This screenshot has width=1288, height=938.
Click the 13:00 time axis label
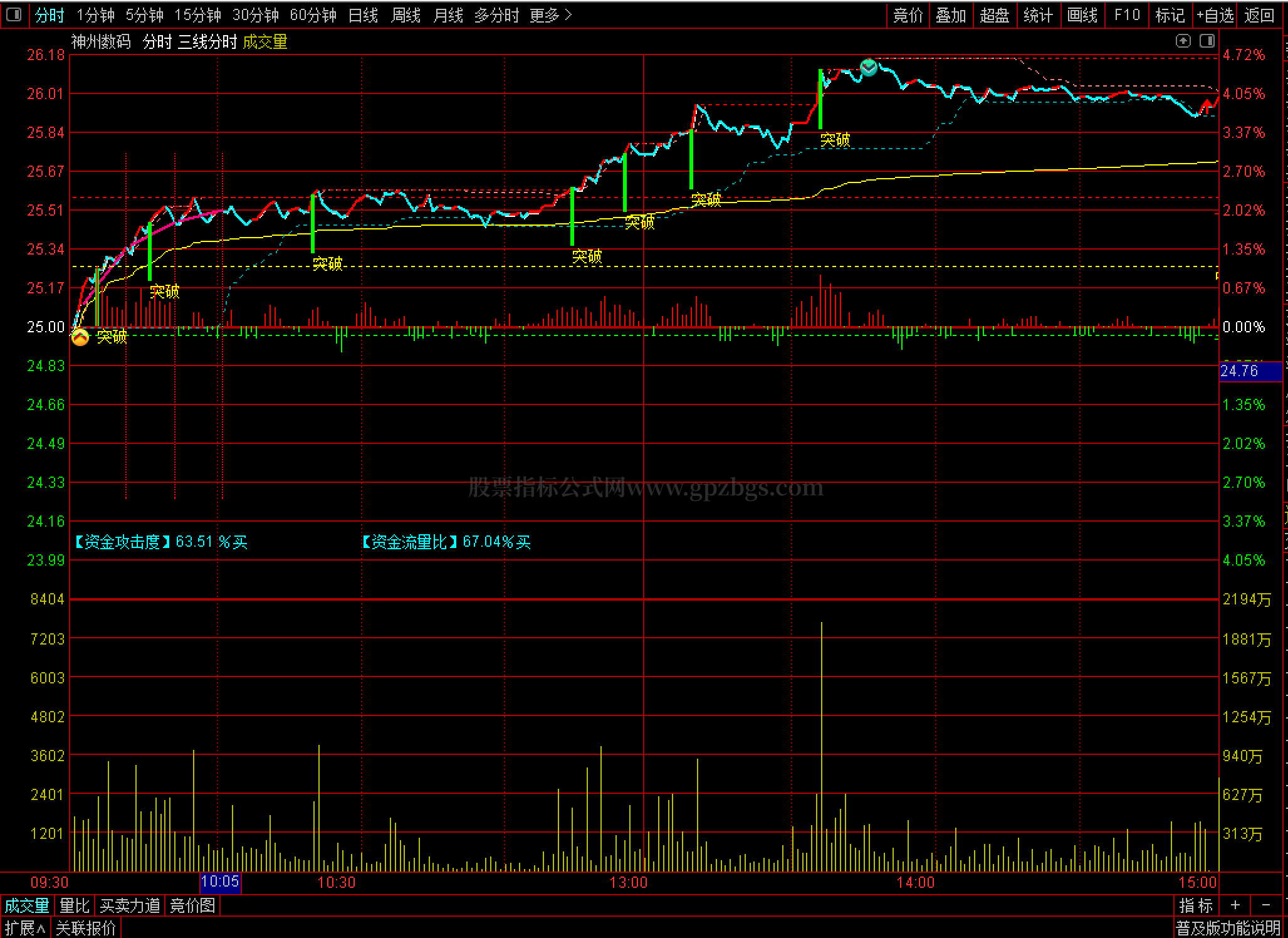(629, 883)
